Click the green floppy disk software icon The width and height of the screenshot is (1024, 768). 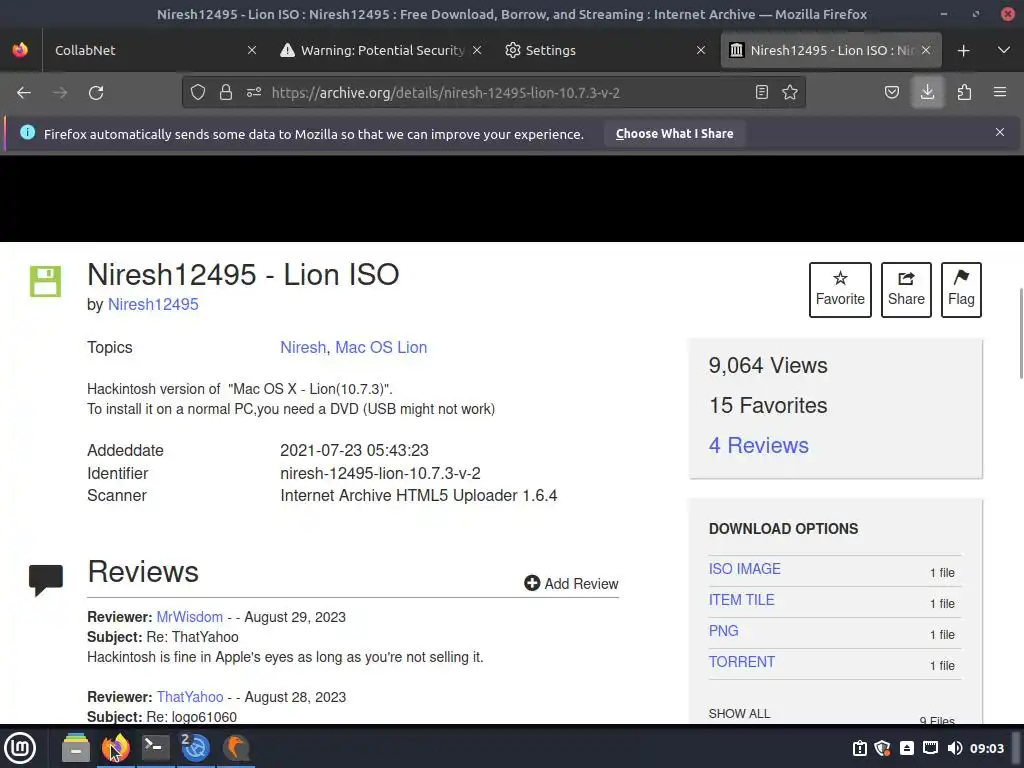(46, 281)
